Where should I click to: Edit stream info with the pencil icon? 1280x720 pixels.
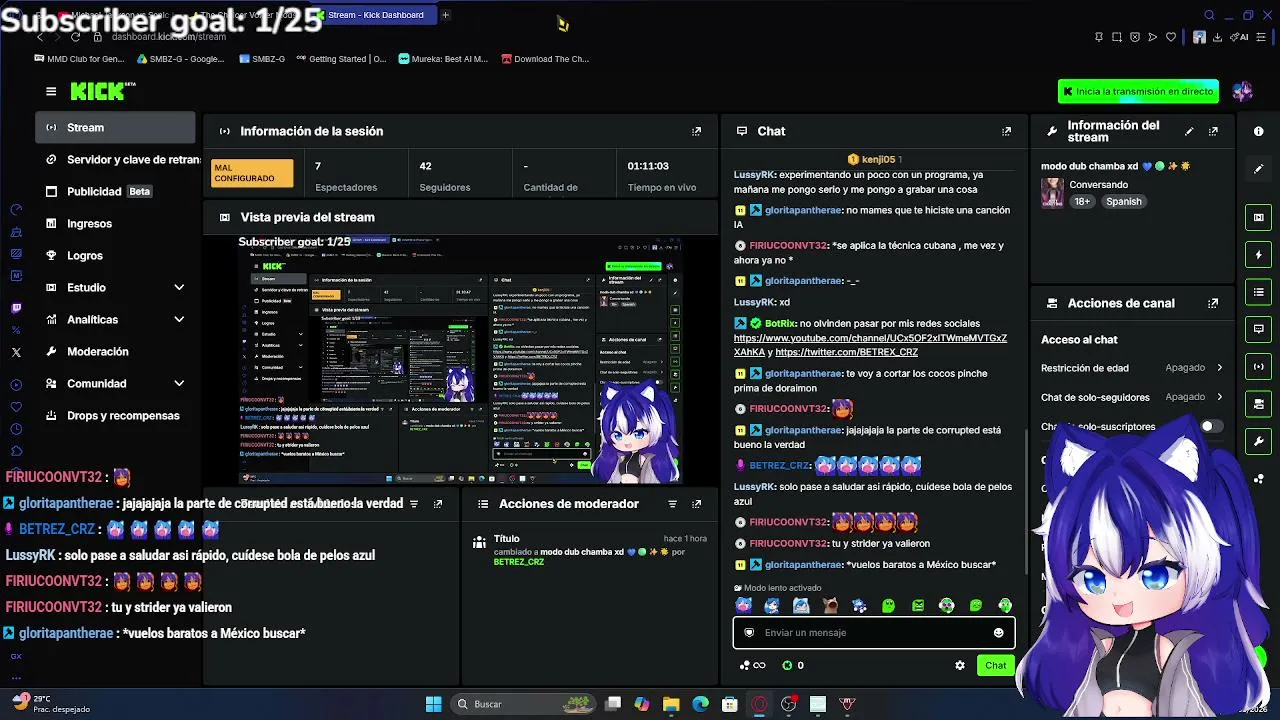[1189, 131]
